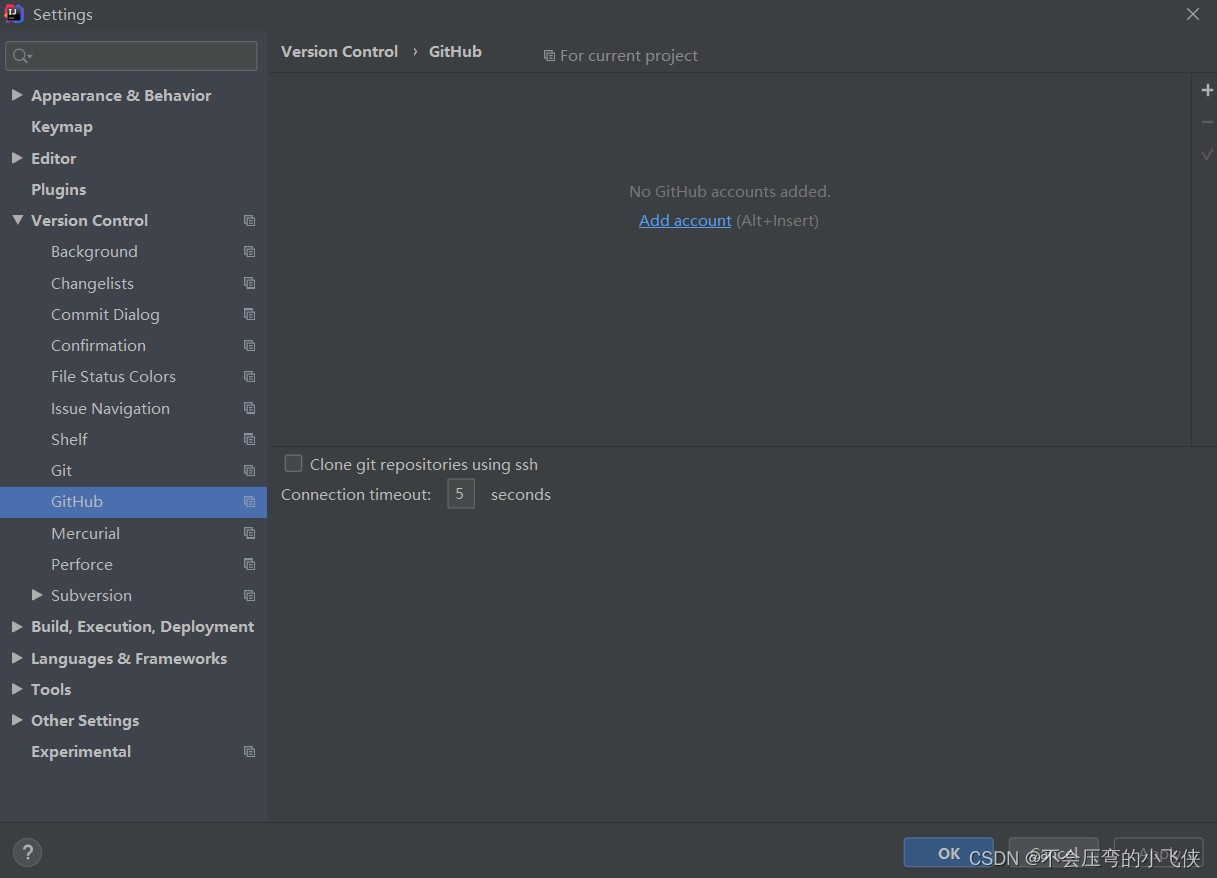Click 'No GitHub accounts added.' text
Screen dimensions: 1217x878
click(x=730, y=191)
